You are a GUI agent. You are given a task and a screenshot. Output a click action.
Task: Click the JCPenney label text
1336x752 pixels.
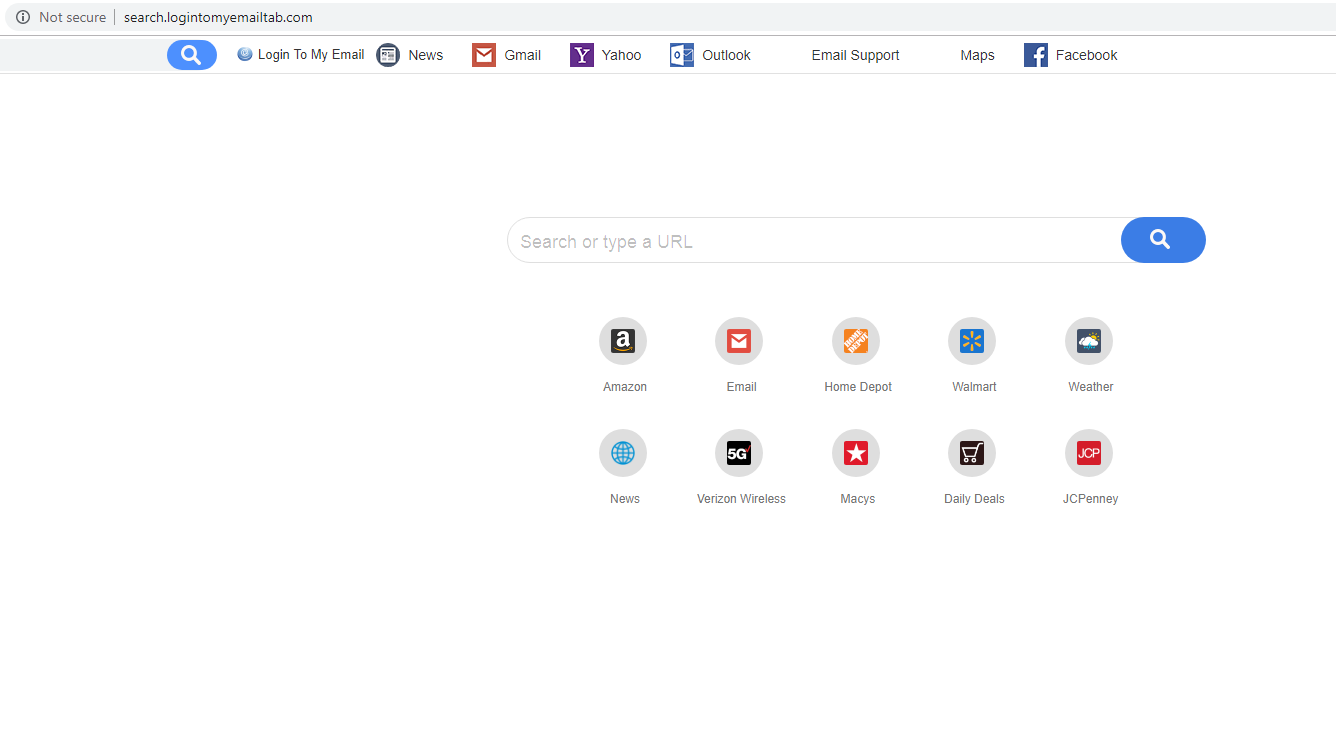(1091, 499)
